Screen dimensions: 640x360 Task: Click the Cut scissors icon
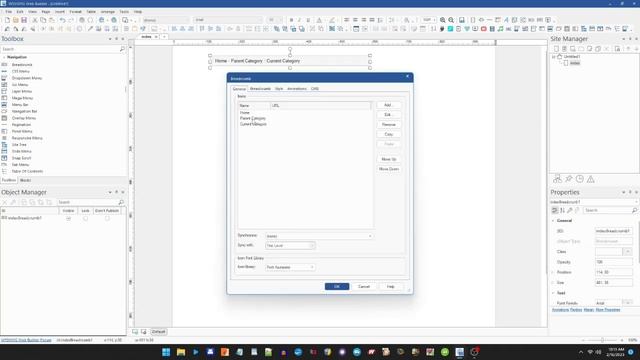pyautogui.click(x=35, y=20)
